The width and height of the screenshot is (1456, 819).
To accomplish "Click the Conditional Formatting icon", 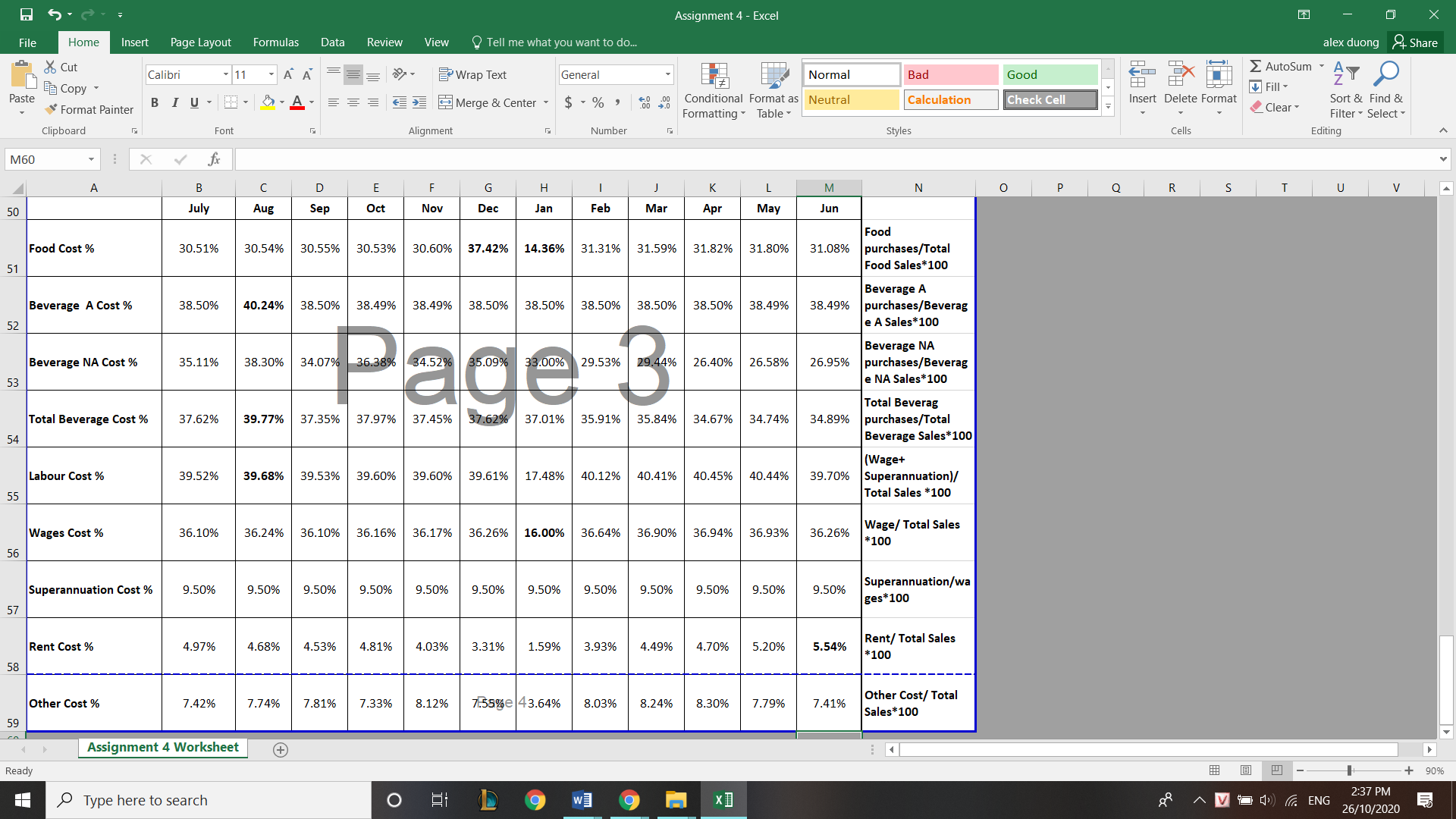I will [x=713, y=76].
